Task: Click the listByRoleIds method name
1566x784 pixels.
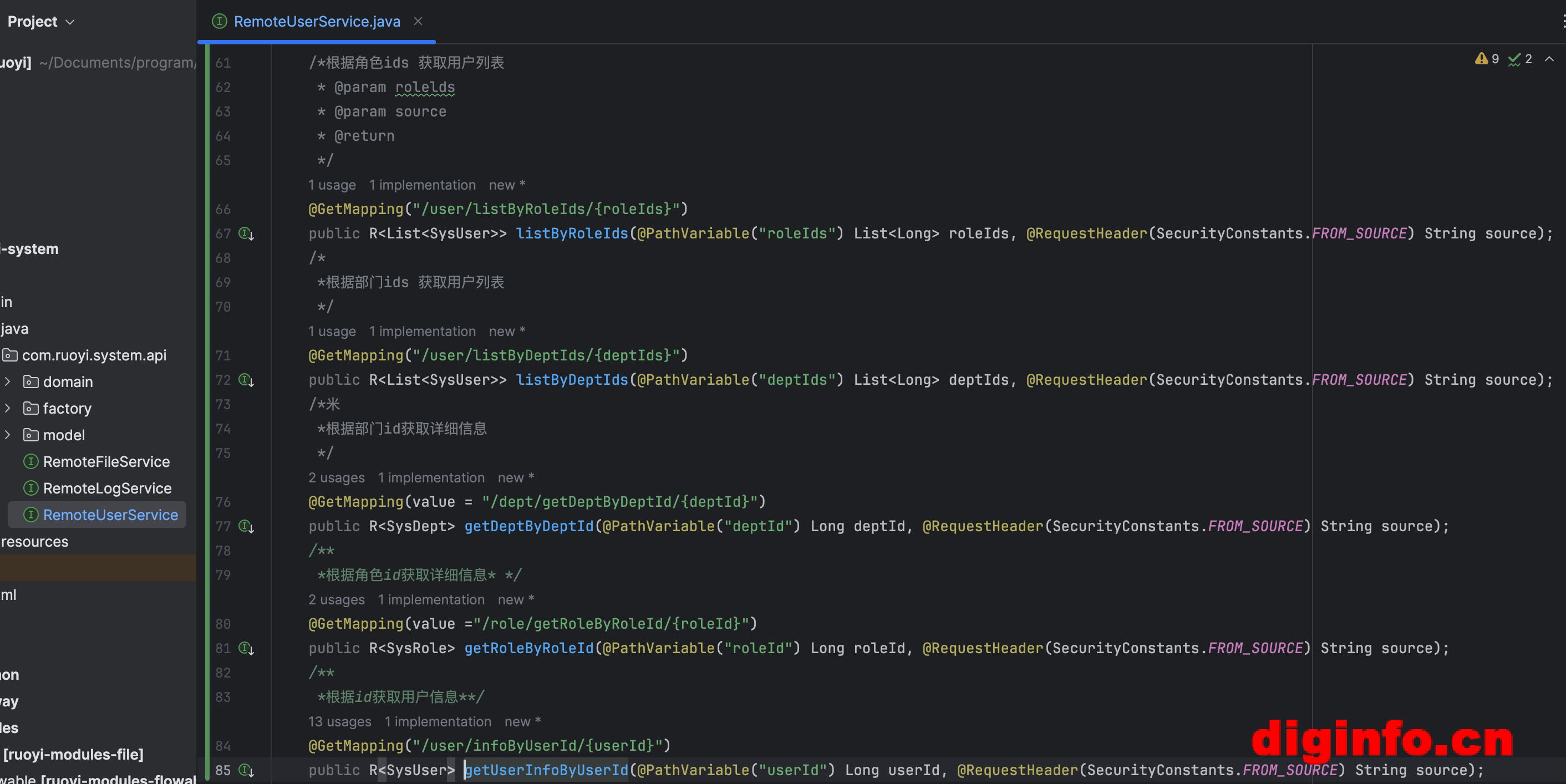Action: point(571,233)
